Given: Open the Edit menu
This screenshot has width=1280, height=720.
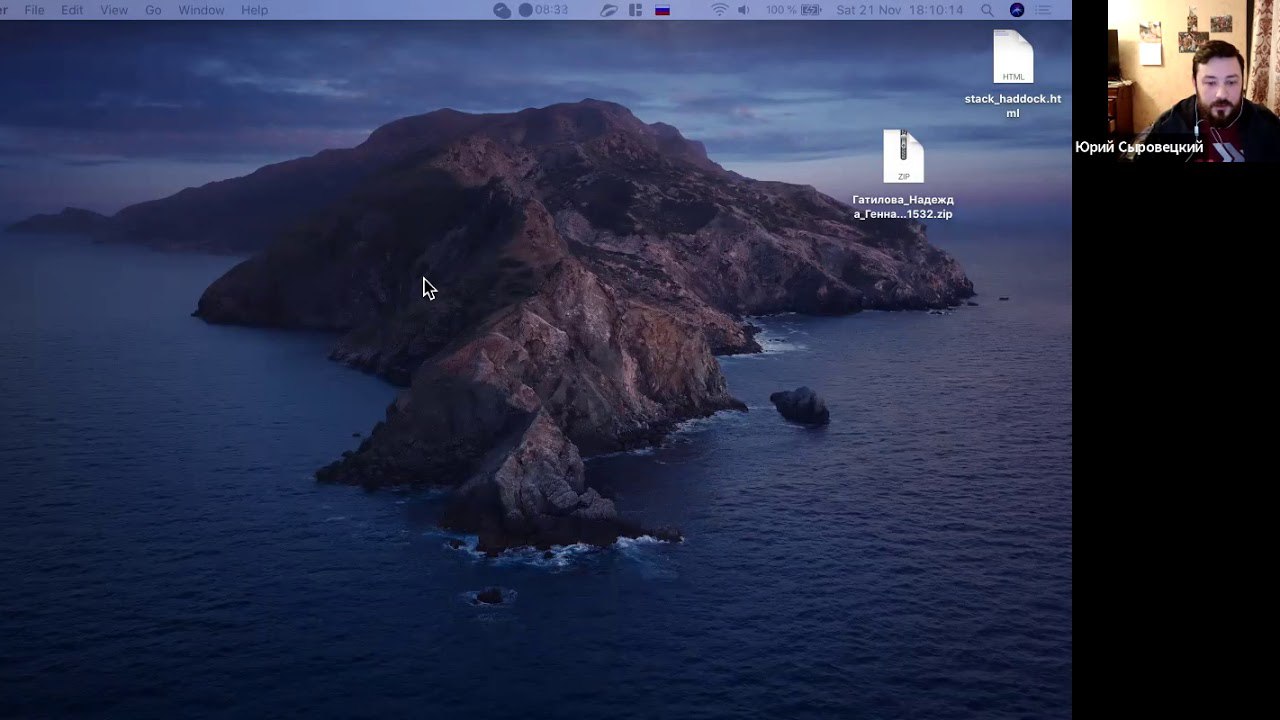Looking at the screenshot, I should pyautogui.click(x=72, y=10).
